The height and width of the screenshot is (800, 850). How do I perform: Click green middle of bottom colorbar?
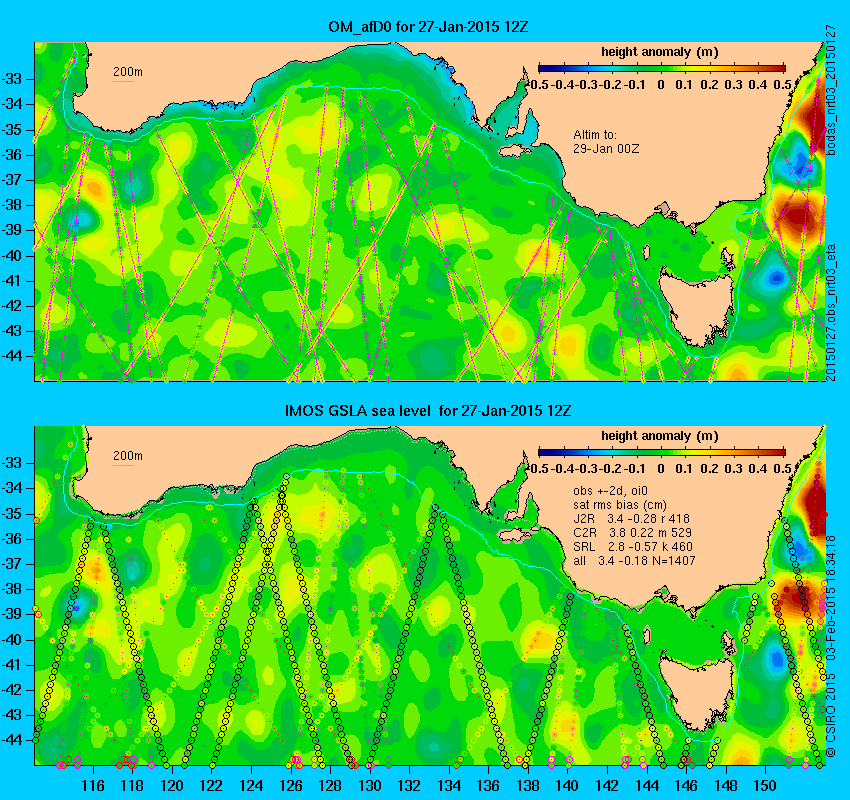[661, 453]
